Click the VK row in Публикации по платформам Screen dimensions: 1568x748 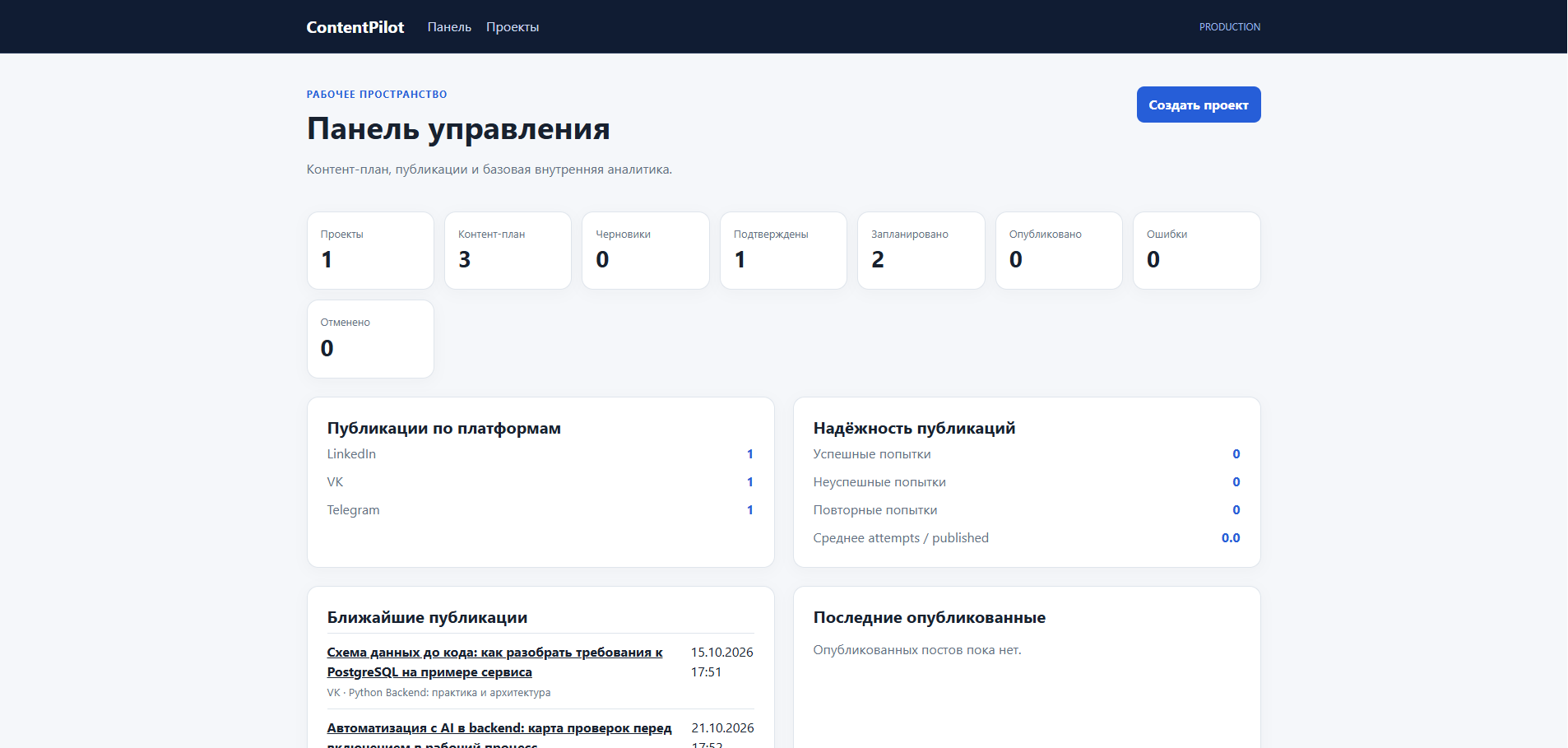click(x=540, y=482)
